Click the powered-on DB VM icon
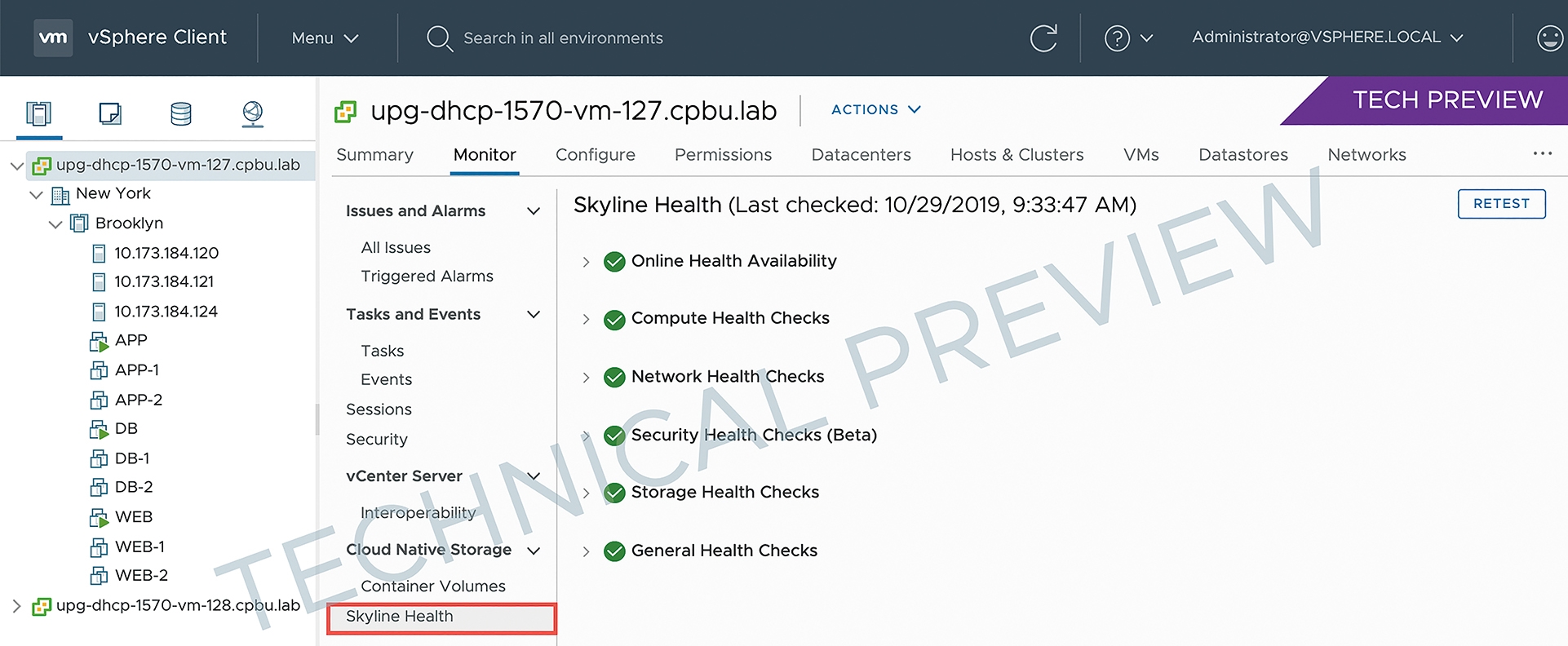Image resolution: width=1568 pixels, height=646 pixels. (x=99, y=429)
